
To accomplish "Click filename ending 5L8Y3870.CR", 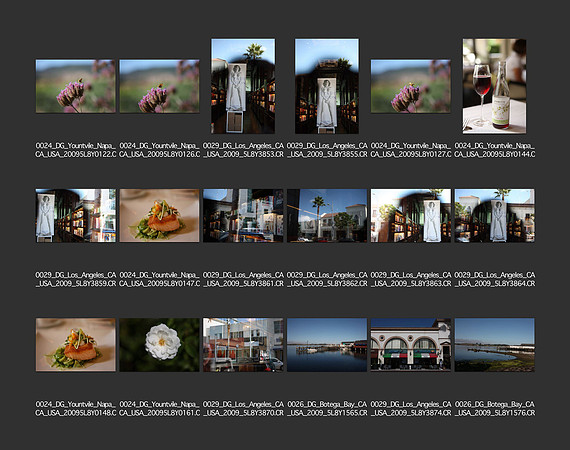I will pyautogui.click(x=243, y=409).
